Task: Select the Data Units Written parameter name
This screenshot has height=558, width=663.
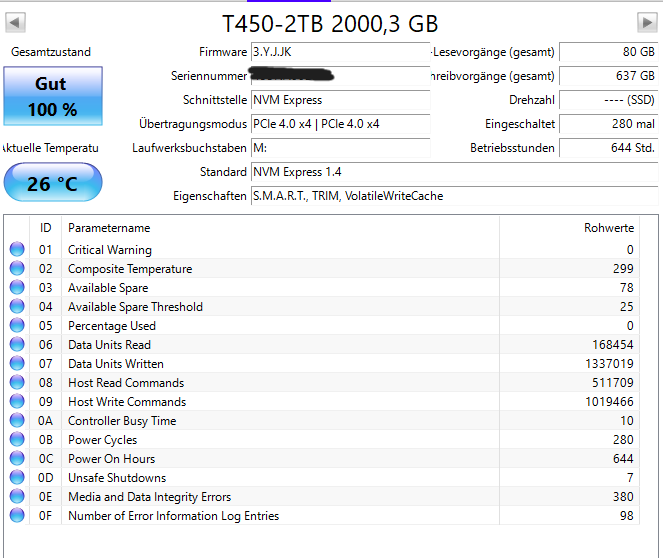Action: coord(116,364)
